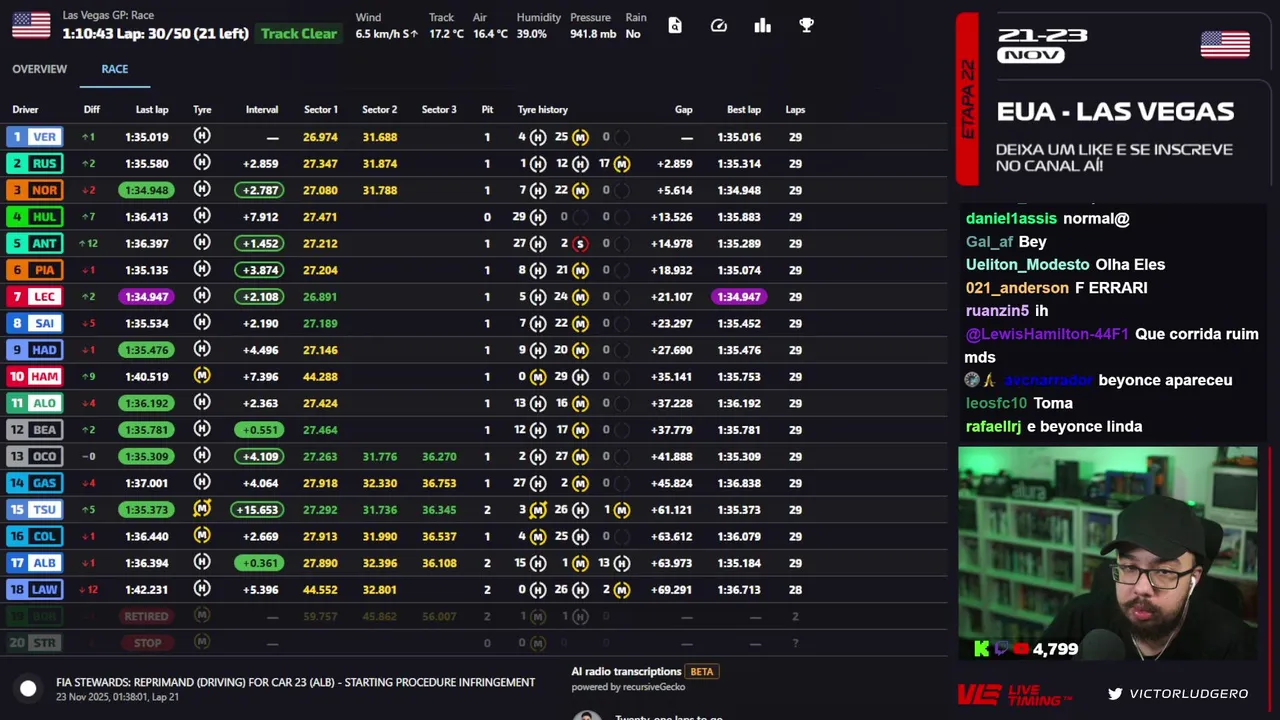1280x720 pixels.
Task: Click the Twitter bird icon near VICTORLUDGERO
Action: [x=1115, y=693]
